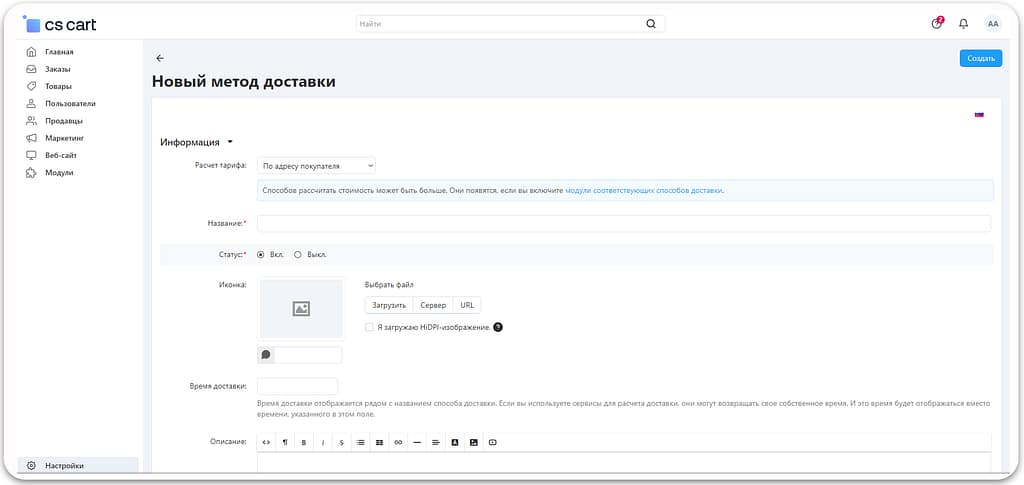Screen dimensions: 1024x485
Task: Select the 'Вкл.' status radio button
Action: point(262,254)
